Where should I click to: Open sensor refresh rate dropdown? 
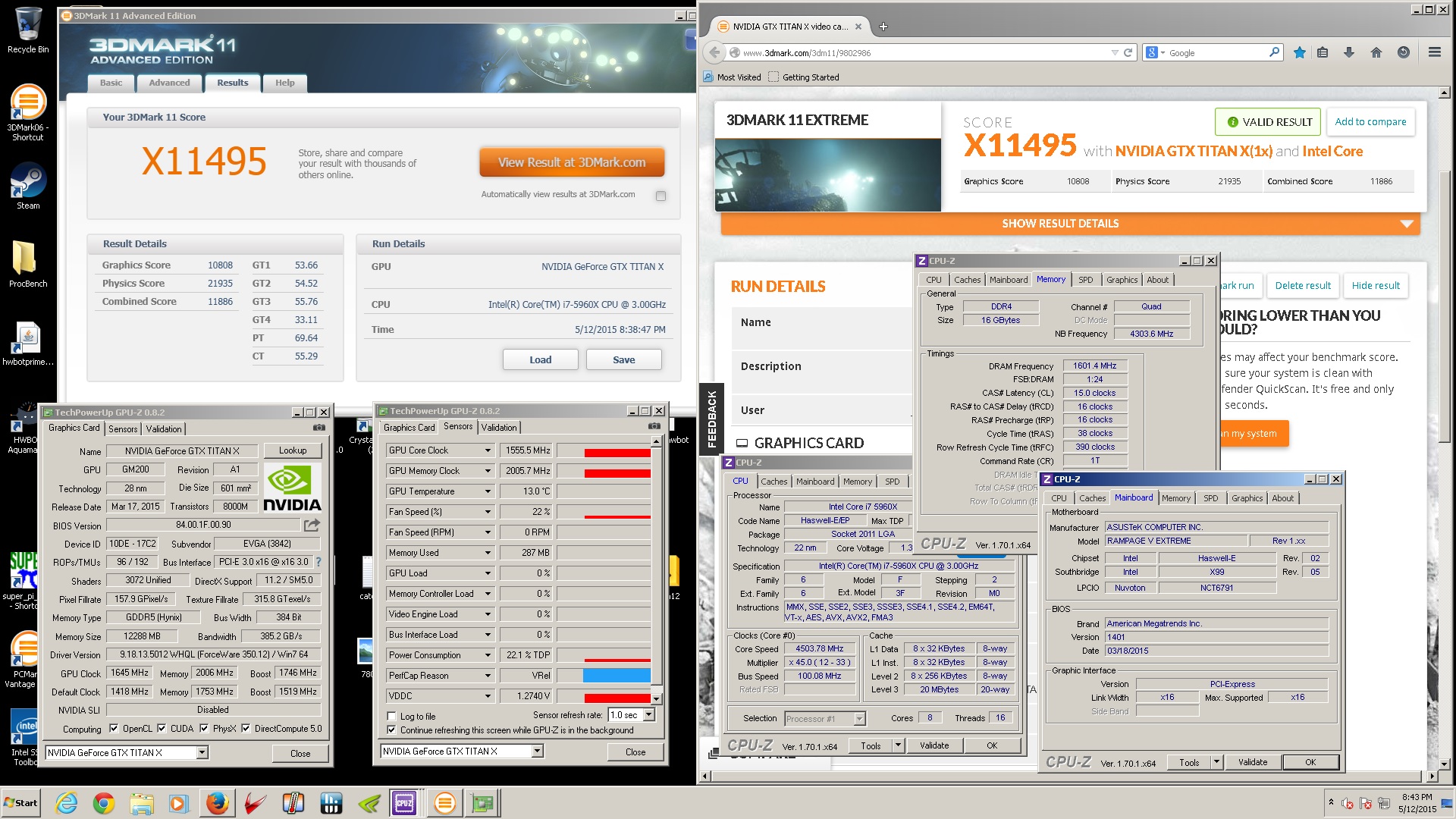tap(649, 715)
